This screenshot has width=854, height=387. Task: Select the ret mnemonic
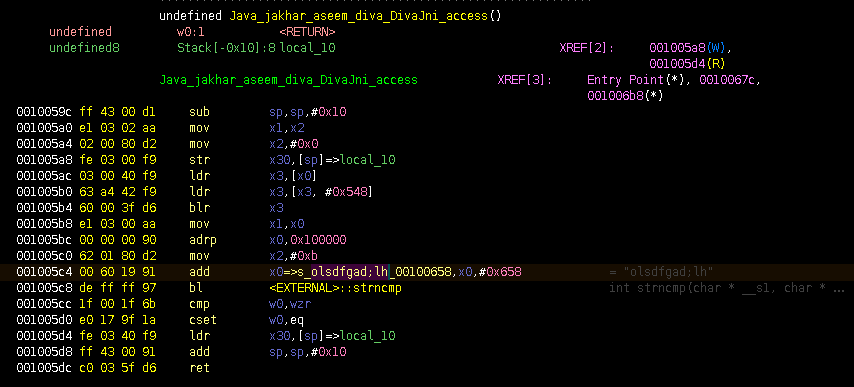point(199,368)
